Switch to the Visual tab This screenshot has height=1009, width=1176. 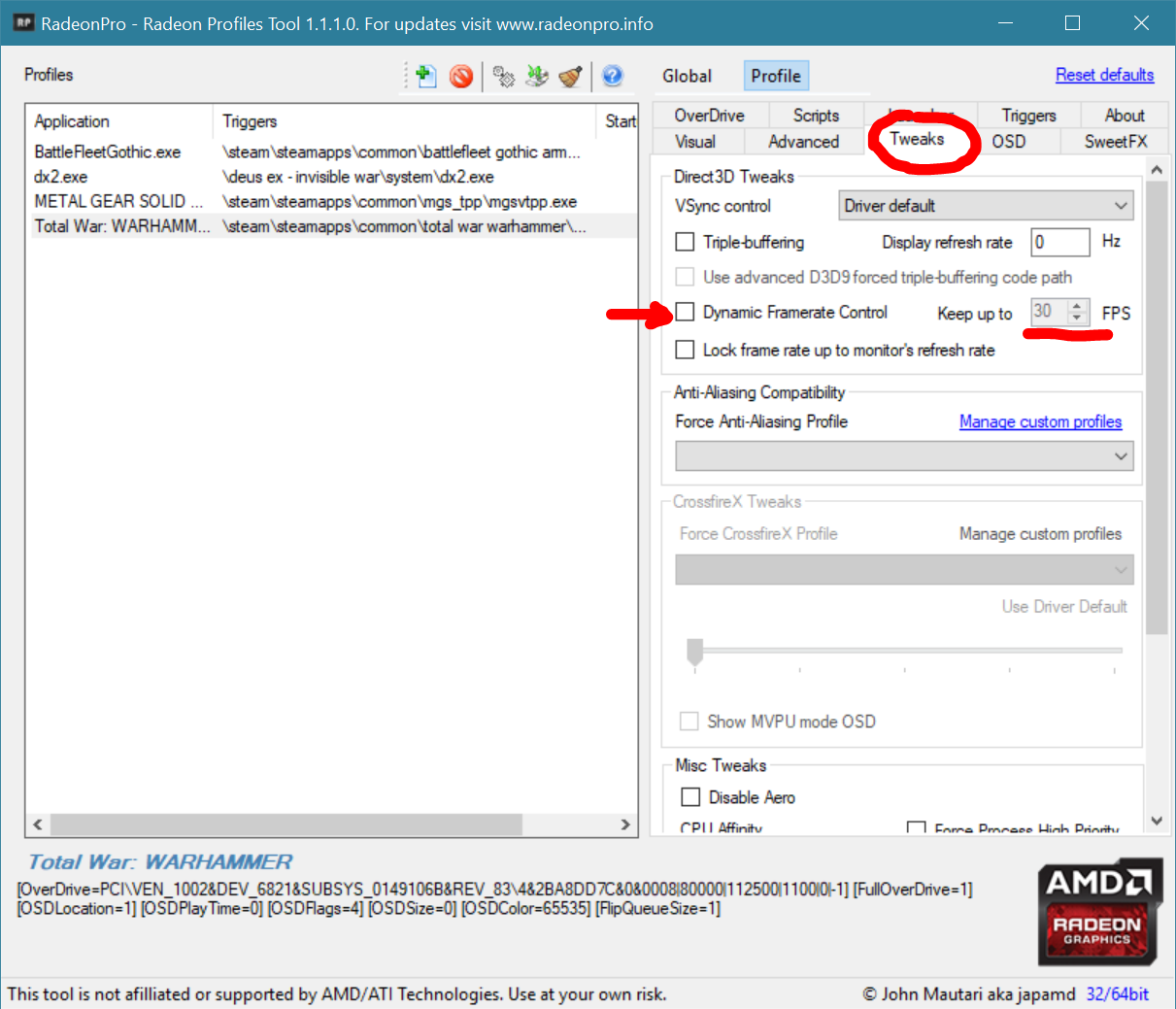click(695, 142)
